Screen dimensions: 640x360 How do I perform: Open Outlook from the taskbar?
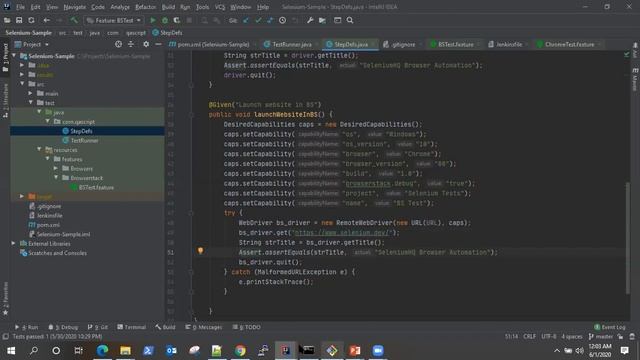click(171, 350)
